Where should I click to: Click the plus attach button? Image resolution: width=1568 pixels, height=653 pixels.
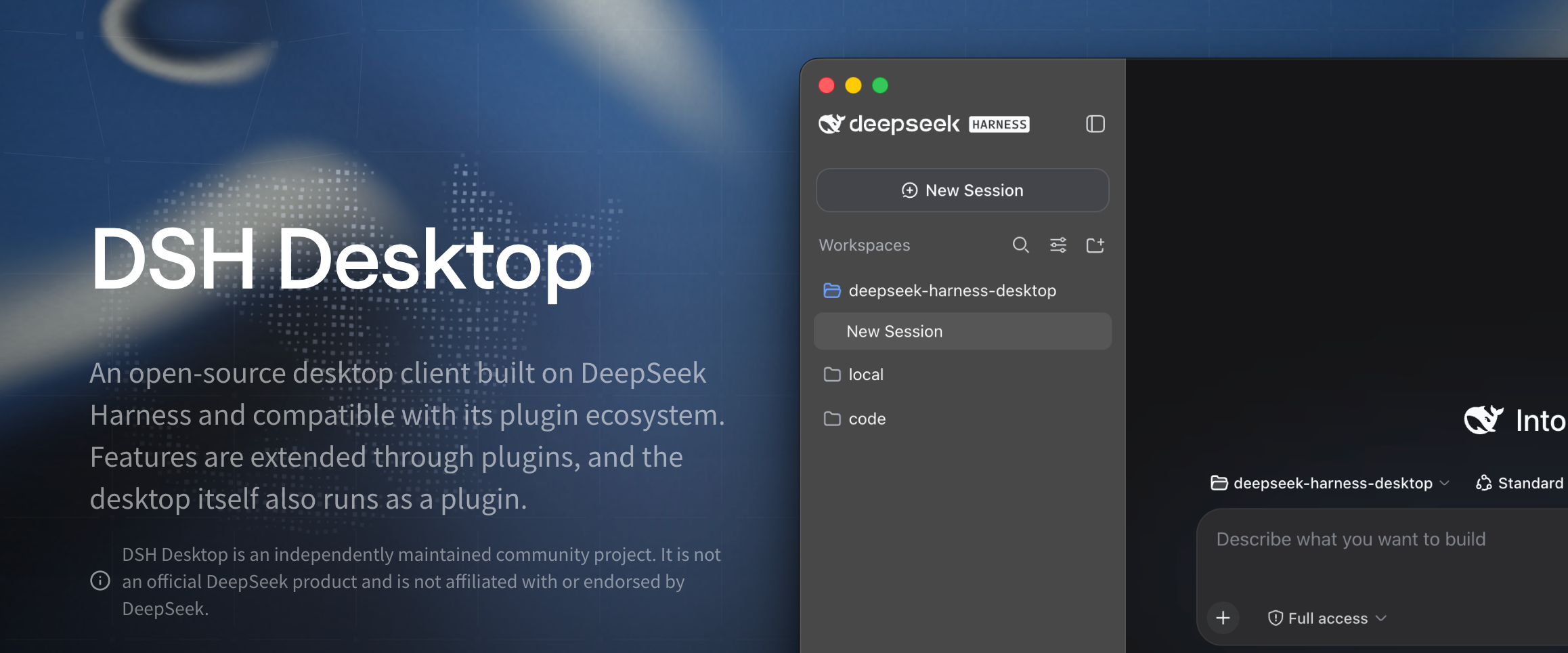[1223, 618]
